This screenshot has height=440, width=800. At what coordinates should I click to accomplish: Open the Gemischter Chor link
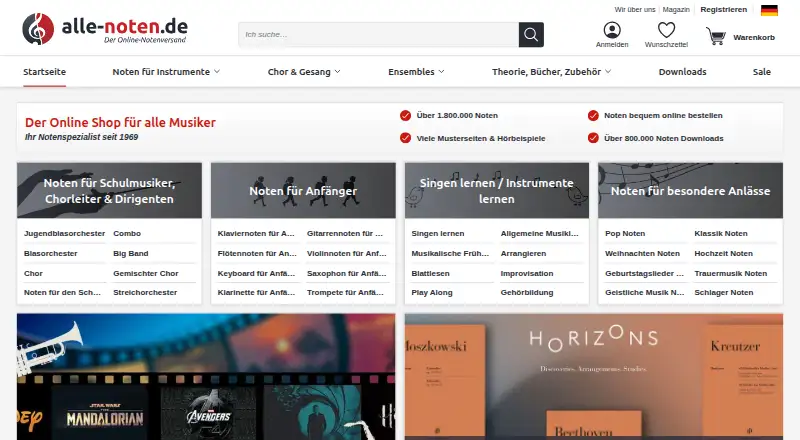[x=146, y=273]
